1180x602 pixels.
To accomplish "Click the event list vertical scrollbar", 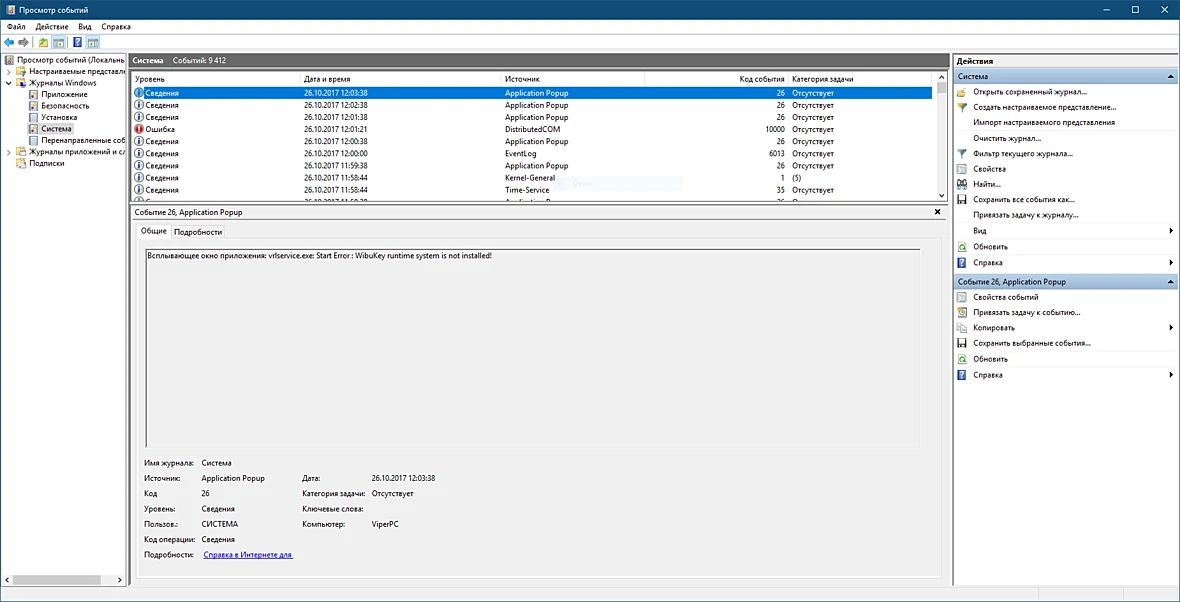I will coord(941,137).
